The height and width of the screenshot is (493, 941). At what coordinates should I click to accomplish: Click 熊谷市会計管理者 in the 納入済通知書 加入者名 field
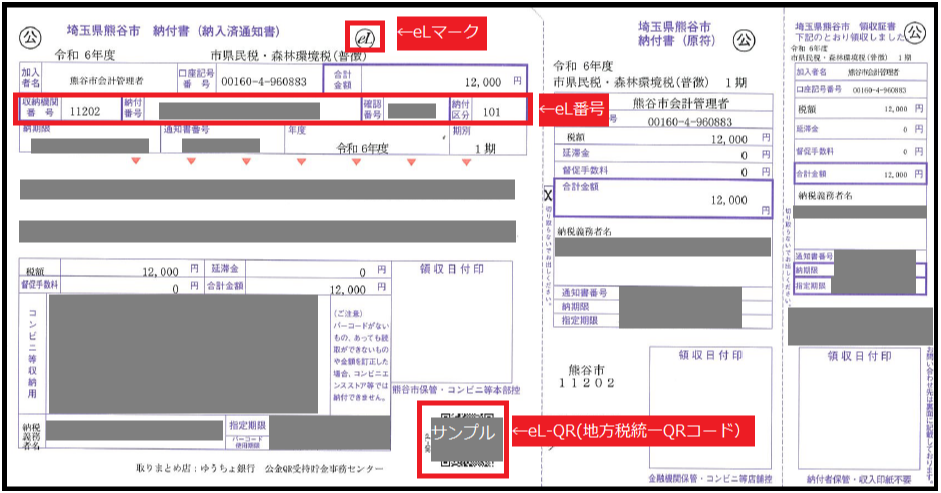pyautogui.click(x=106, y=80)
